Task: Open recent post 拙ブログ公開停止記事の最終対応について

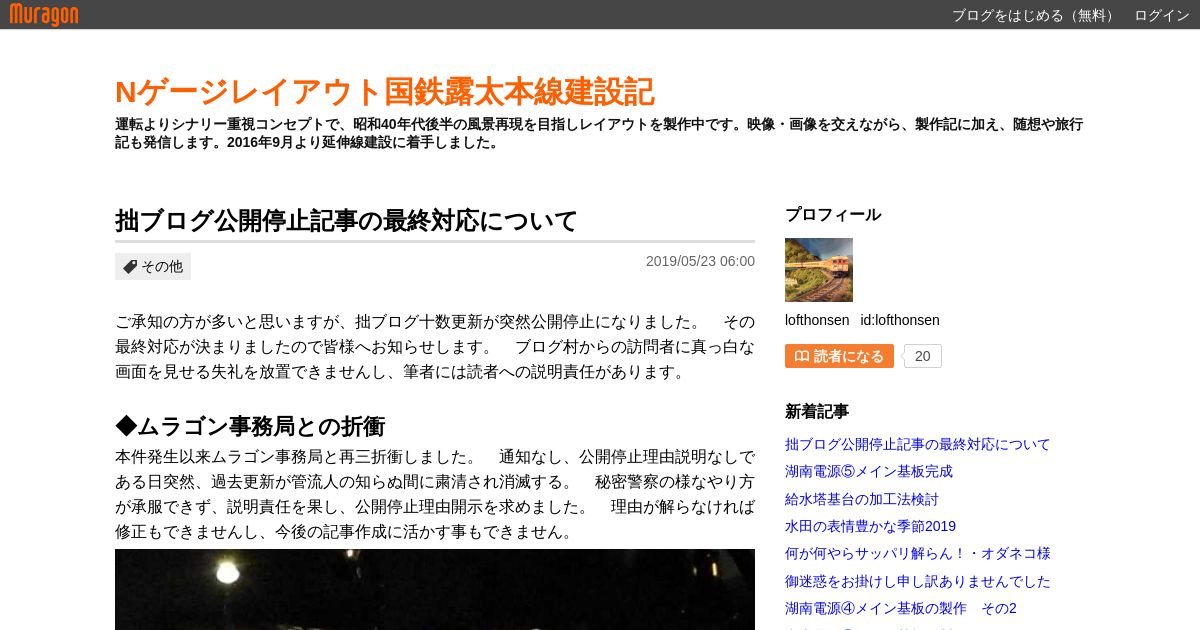Action: click(x=918, y=444)
